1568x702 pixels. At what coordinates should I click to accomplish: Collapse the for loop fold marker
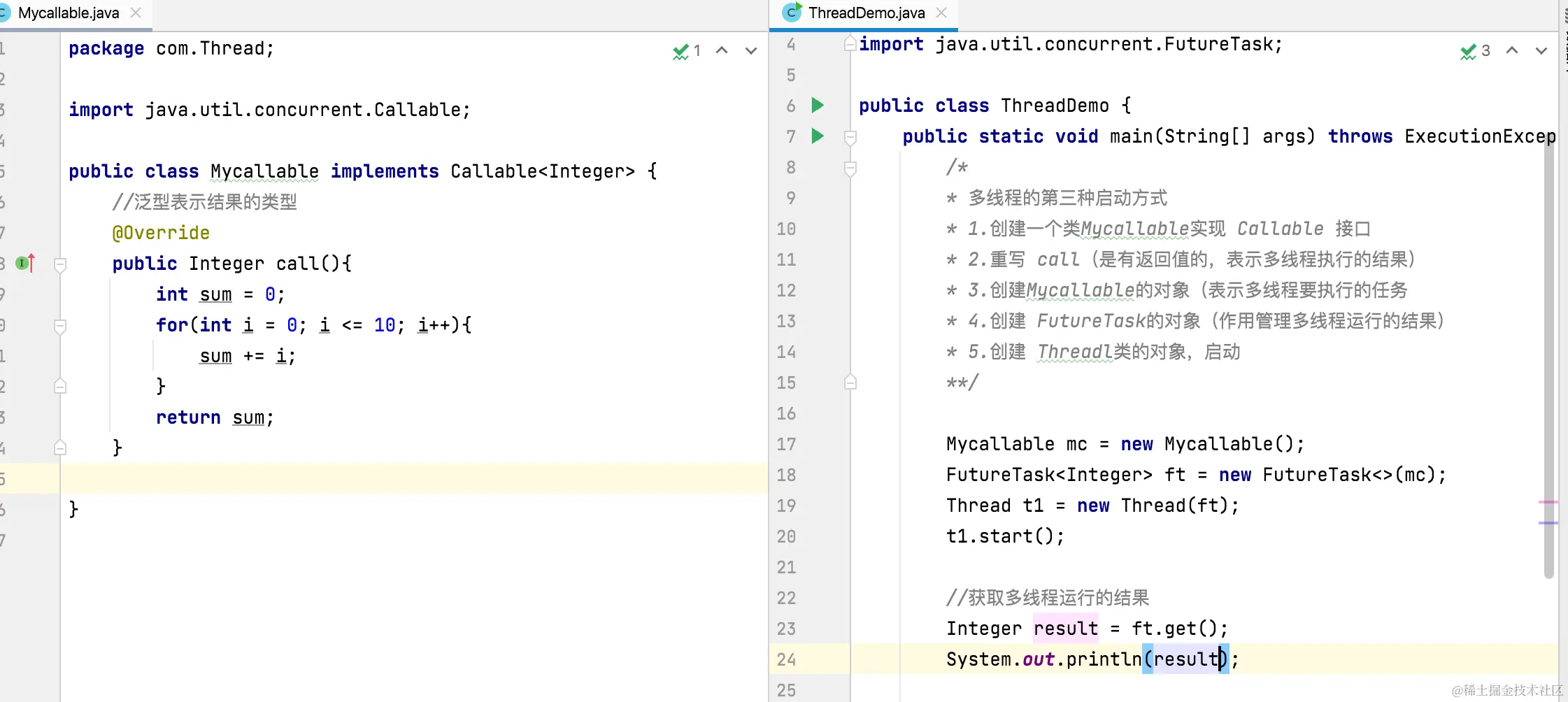60,326
